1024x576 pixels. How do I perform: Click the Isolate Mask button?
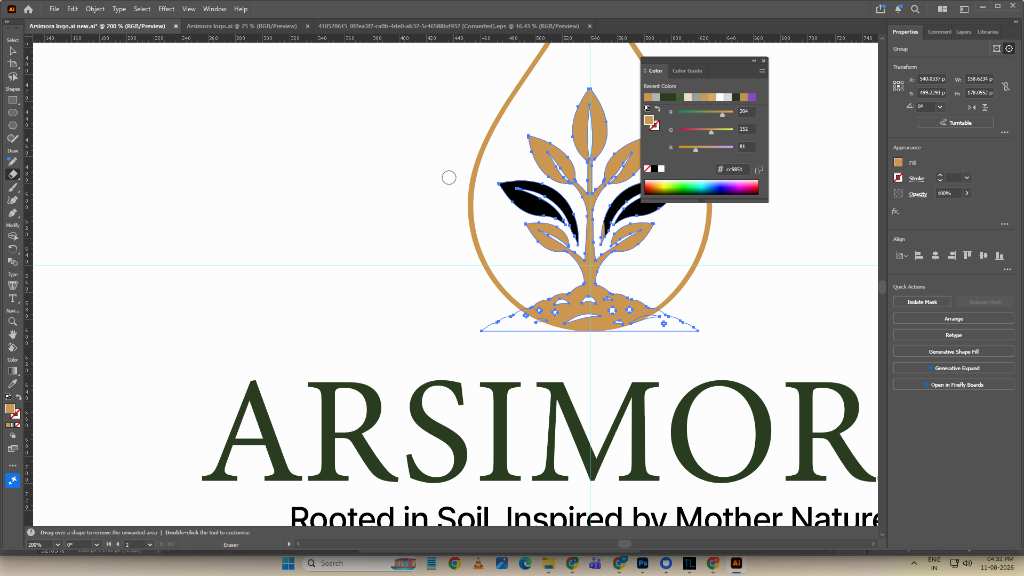(x=922, y=302)
